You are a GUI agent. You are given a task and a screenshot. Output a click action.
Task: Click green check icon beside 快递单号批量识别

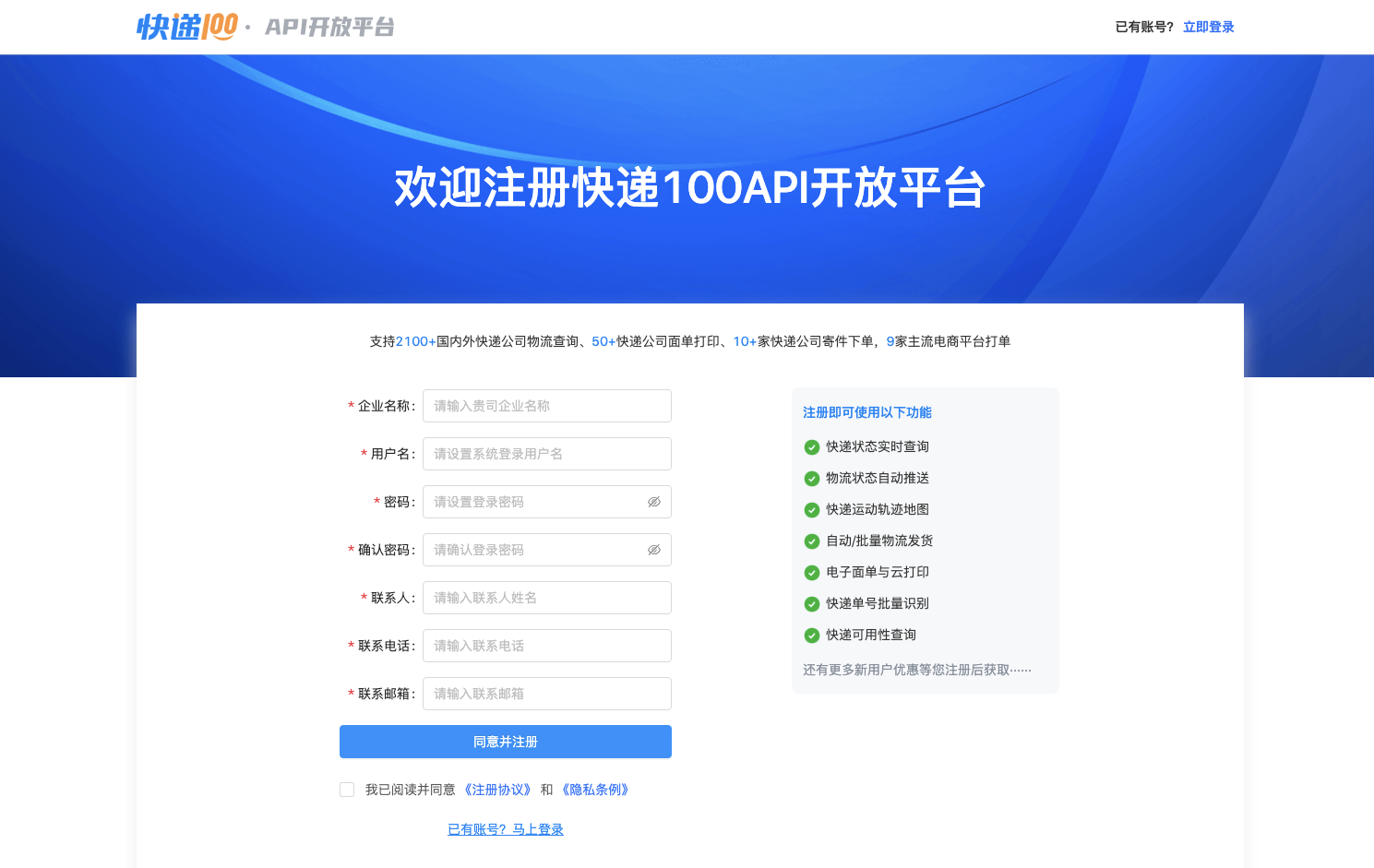pos(812,604)
